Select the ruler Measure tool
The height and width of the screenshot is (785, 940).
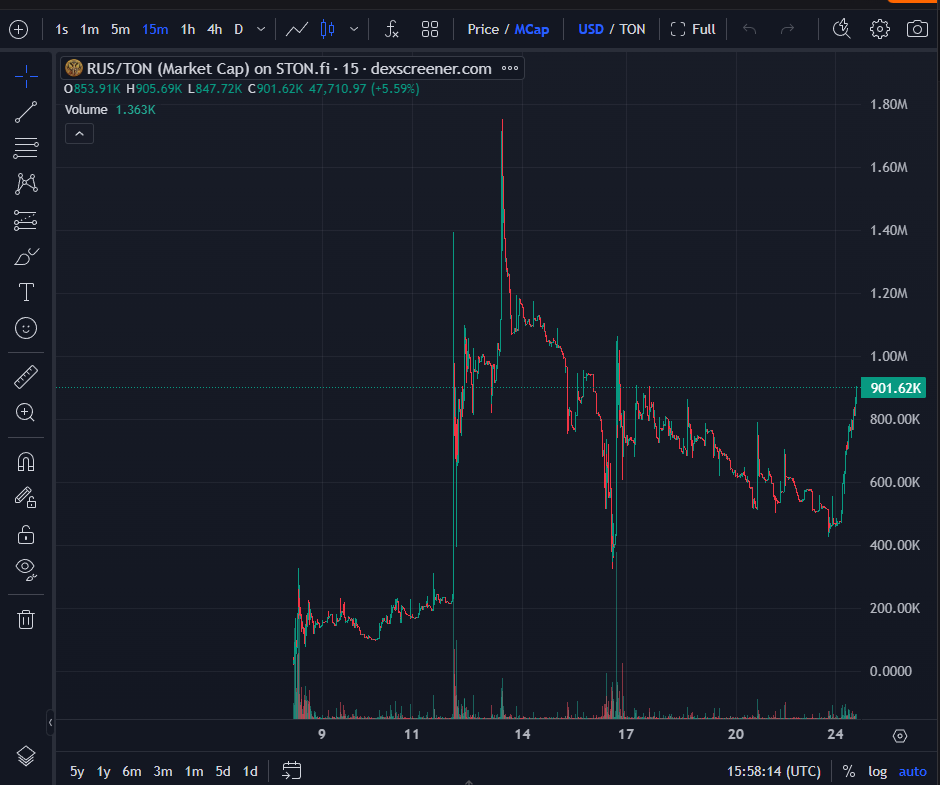coord(26,377)
